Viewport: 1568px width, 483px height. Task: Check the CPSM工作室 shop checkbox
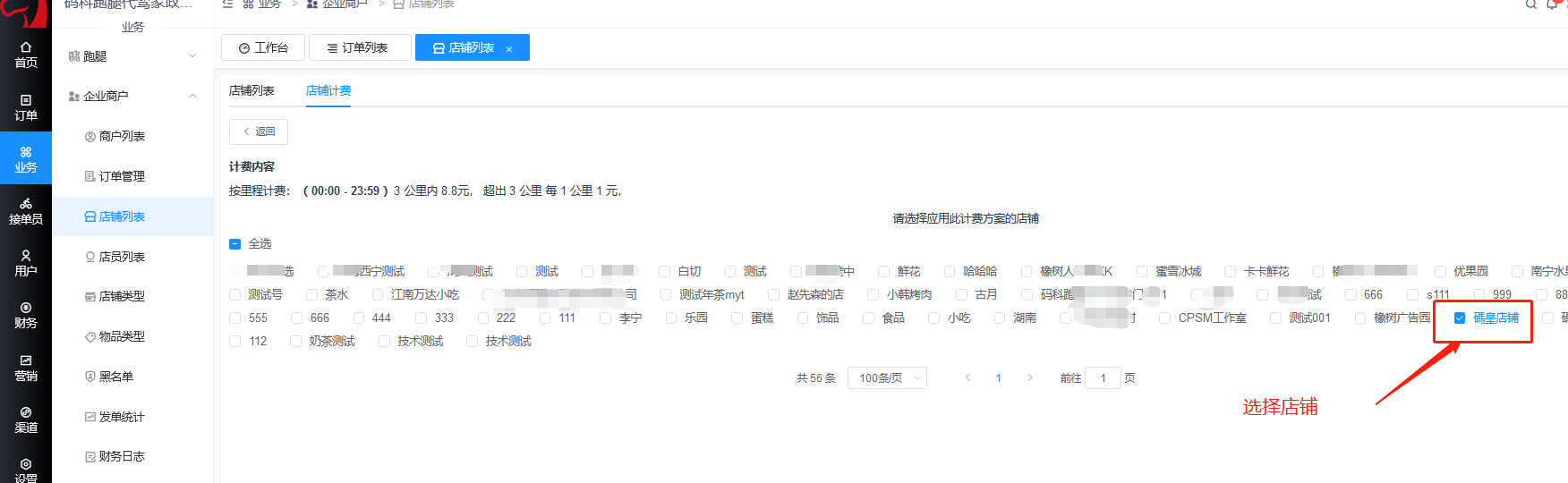[1165, 318]
